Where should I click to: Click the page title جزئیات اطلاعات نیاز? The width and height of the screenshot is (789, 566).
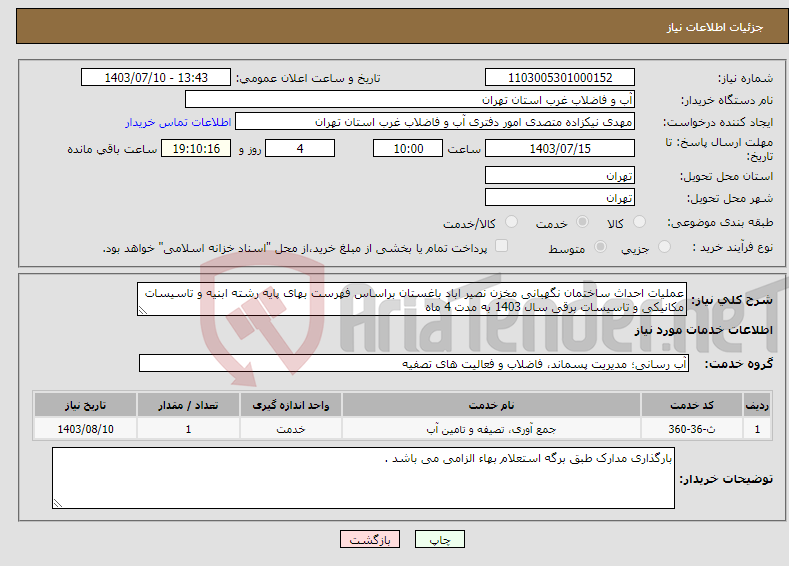pos(715,27)
